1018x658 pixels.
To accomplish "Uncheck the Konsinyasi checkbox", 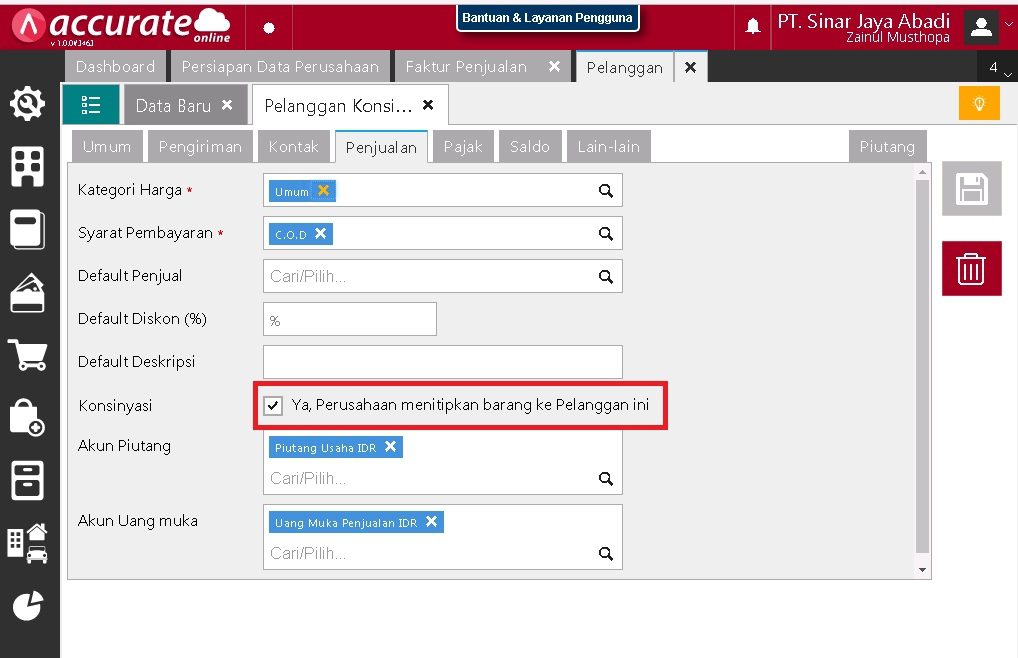I will tap(273, 405).
